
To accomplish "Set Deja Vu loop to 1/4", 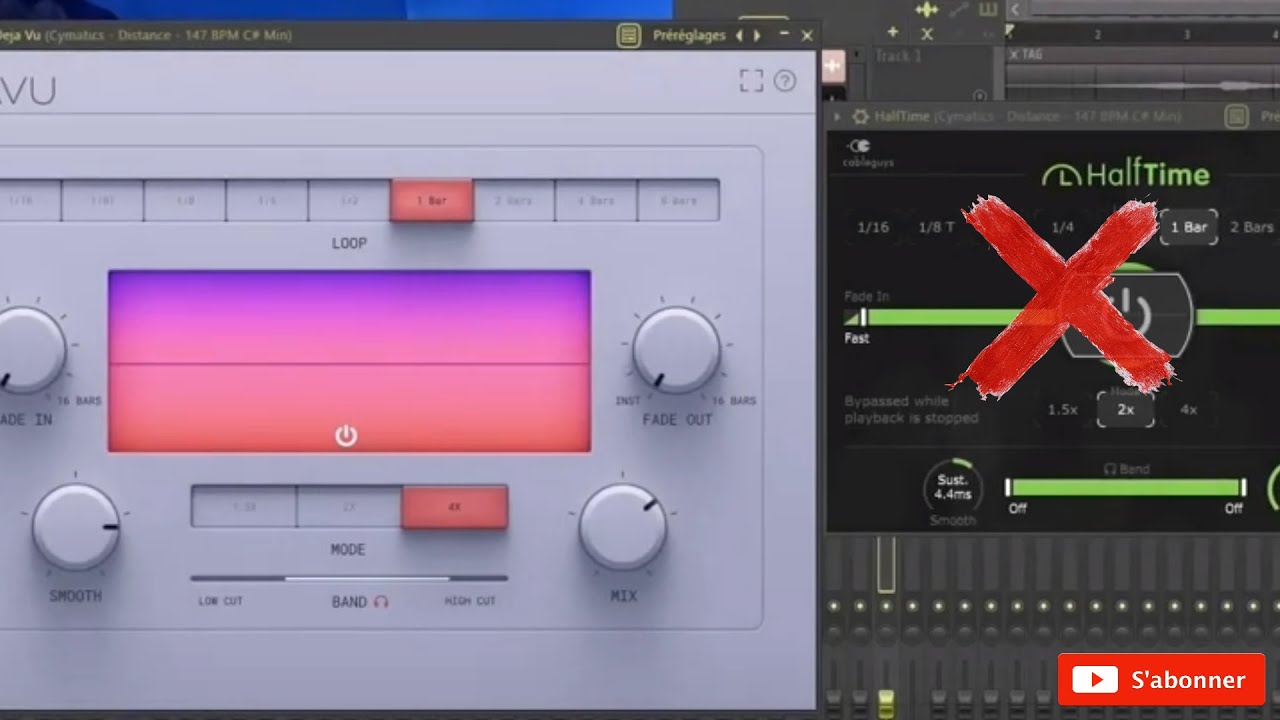I will [x=266, y=200].
